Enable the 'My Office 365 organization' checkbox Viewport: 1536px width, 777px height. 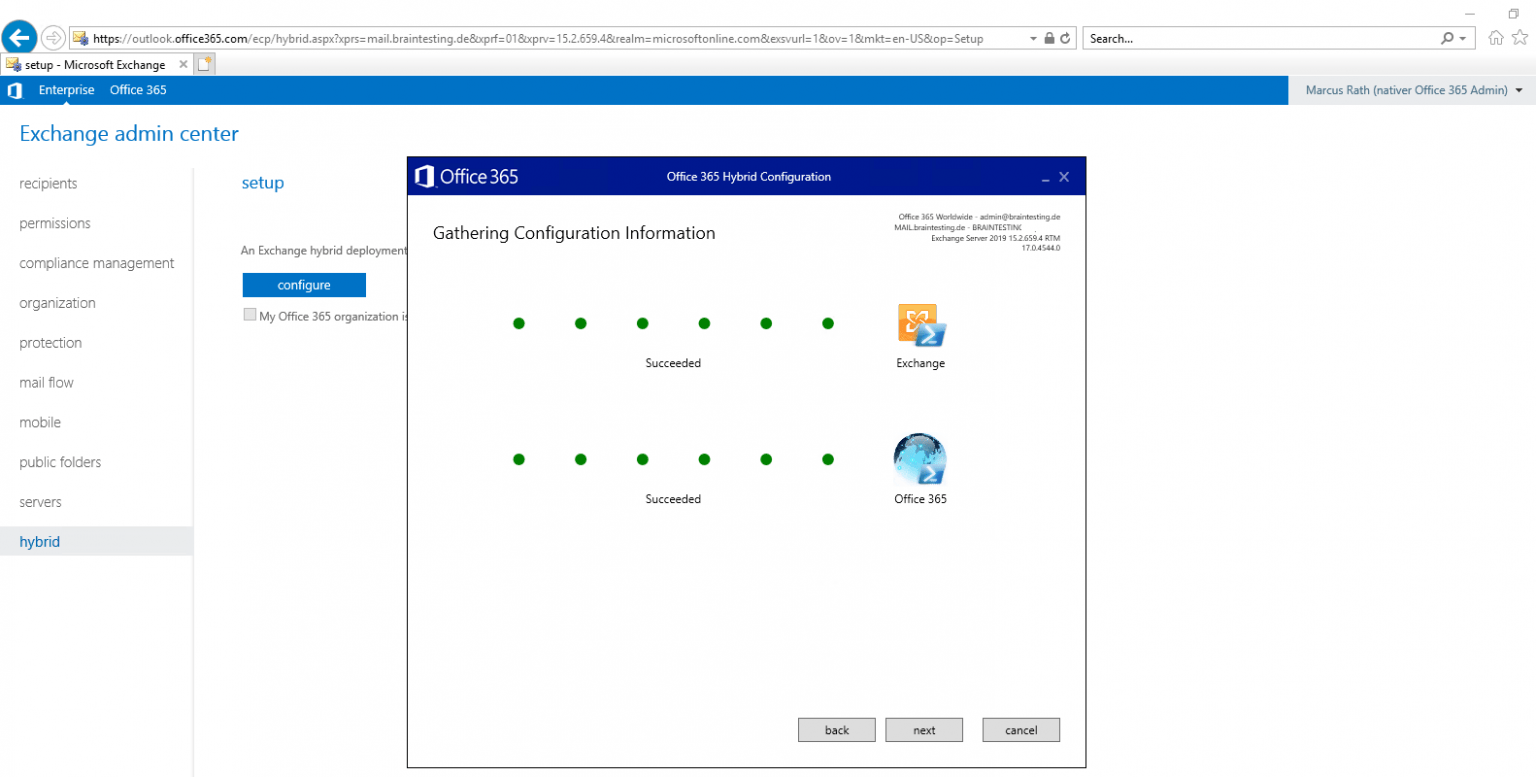click(250, 315)
